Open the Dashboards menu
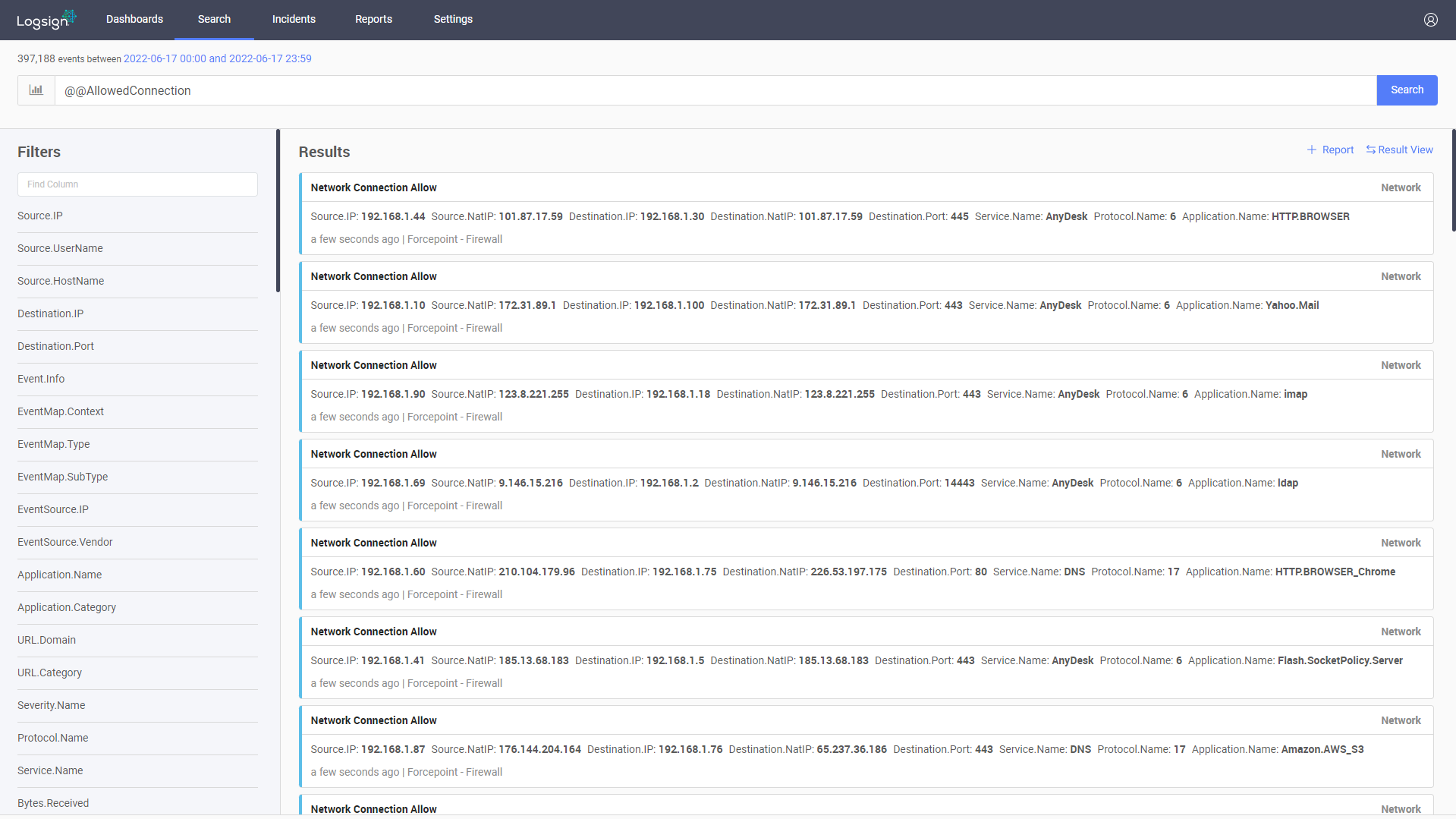1456x819 pixels. pos(134,19)
